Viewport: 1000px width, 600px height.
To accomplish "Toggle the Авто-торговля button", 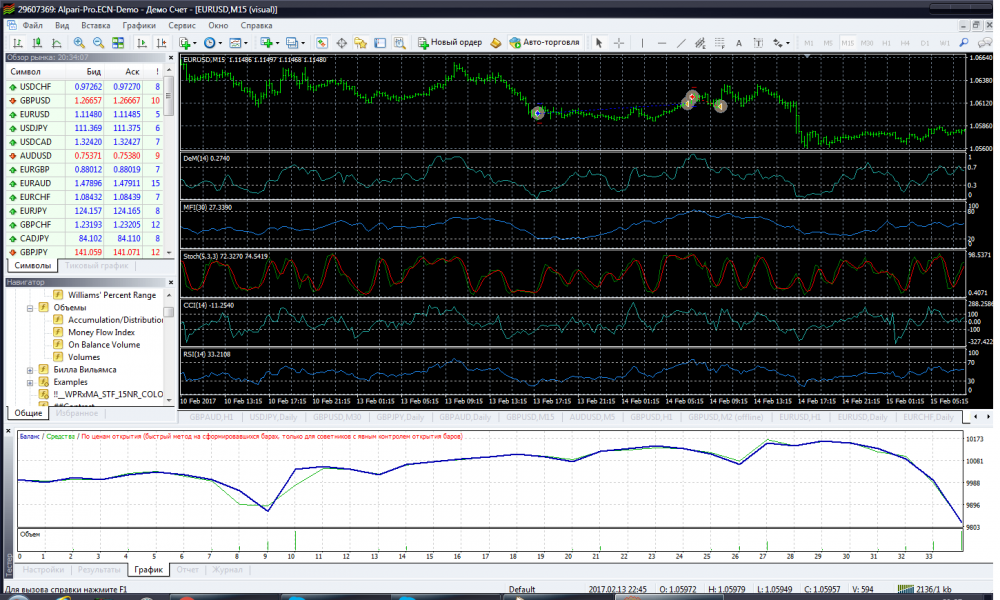I will coord(545,43).
